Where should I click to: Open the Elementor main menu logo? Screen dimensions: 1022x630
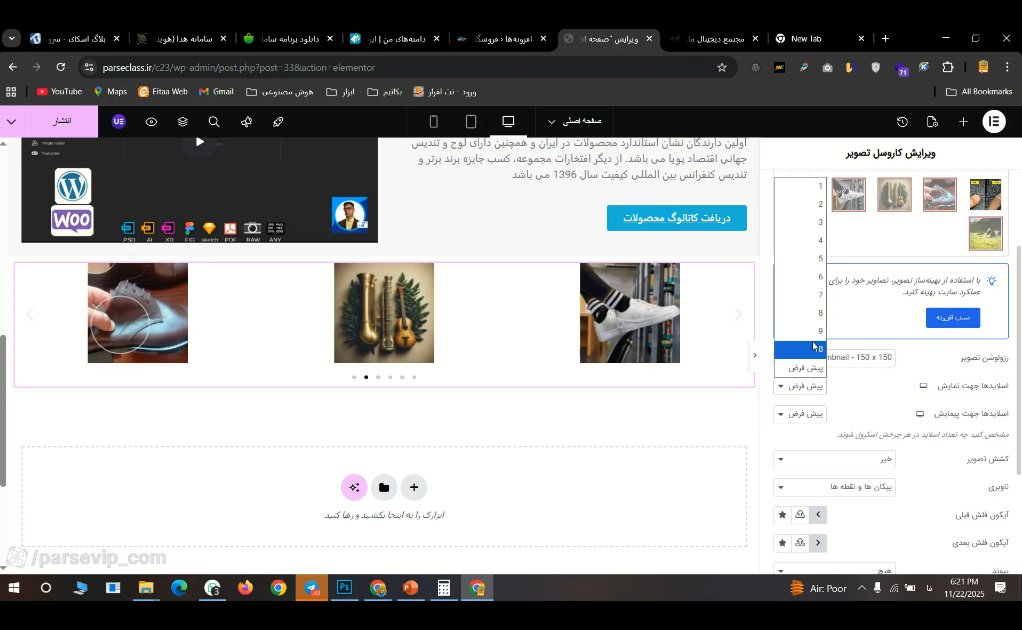994,122
